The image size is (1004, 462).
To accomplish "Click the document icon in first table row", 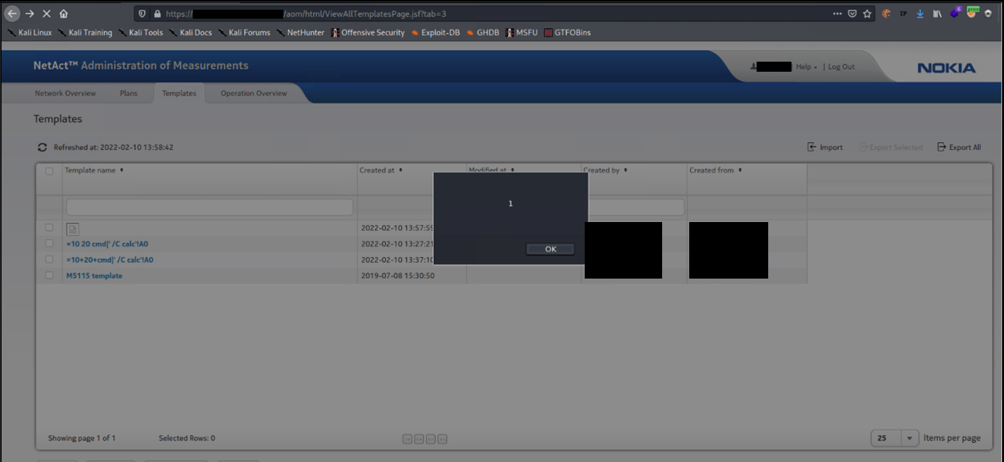I will [x=72, y=228].
